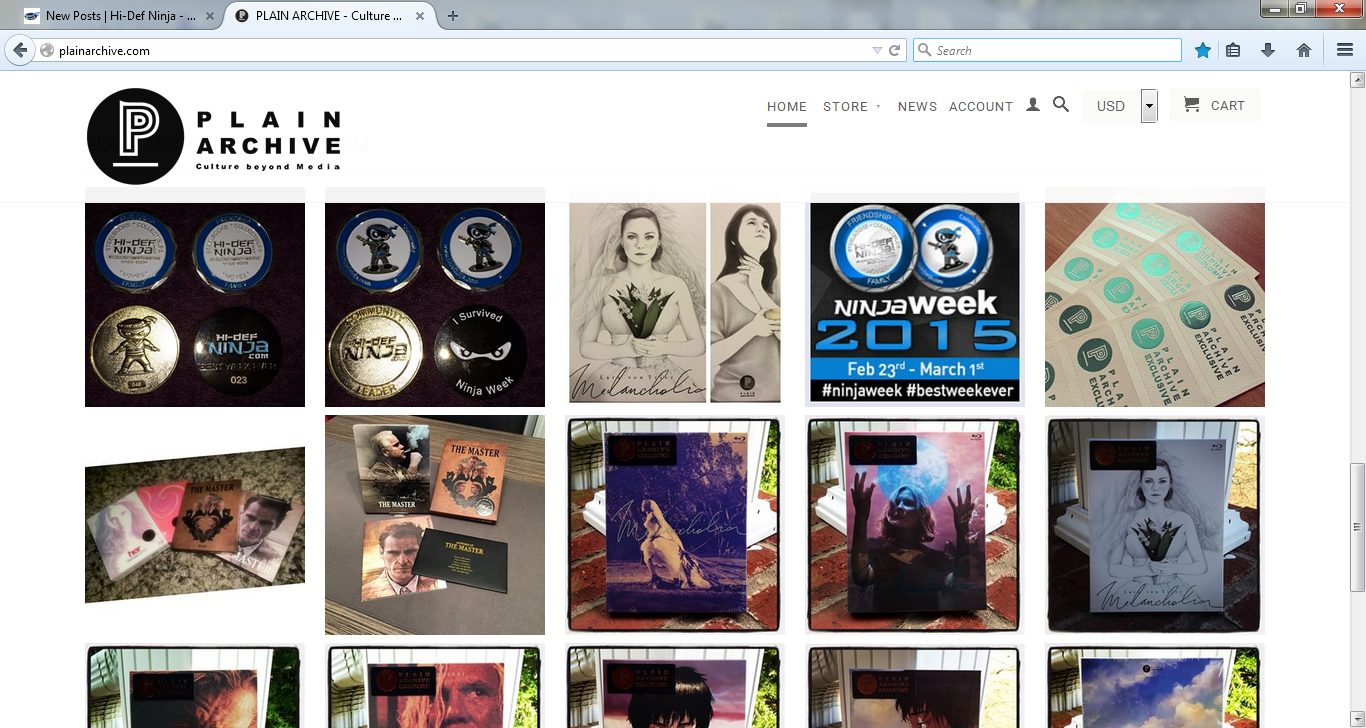Open the bookmarks list icon in toolbar

[1233, 50]
